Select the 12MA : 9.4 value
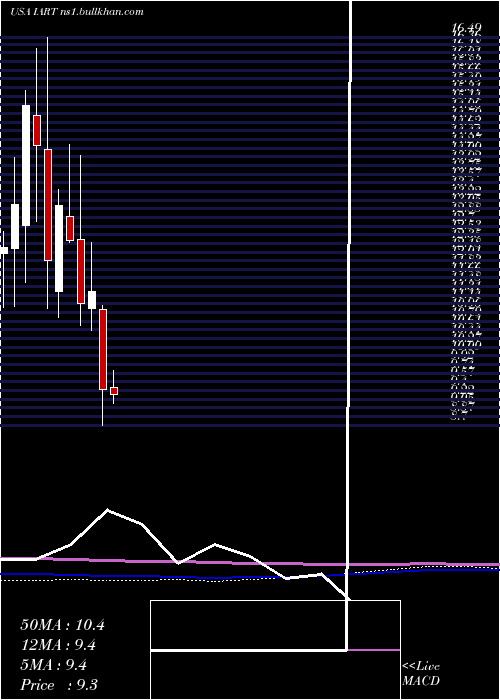The width and height of the screenshot is (500, 700). coord(58,645)
